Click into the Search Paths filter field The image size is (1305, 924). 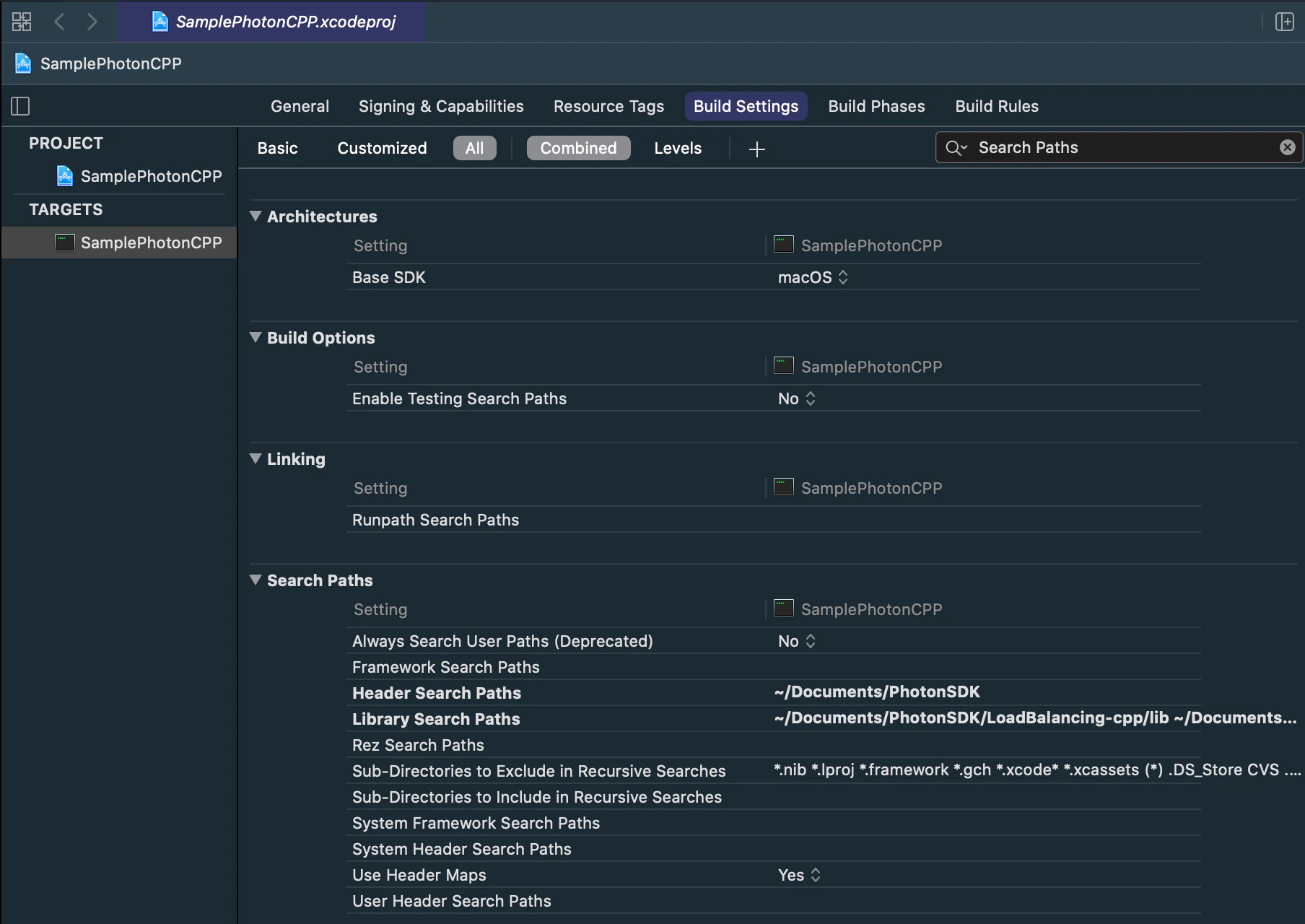click(1119, 147)
